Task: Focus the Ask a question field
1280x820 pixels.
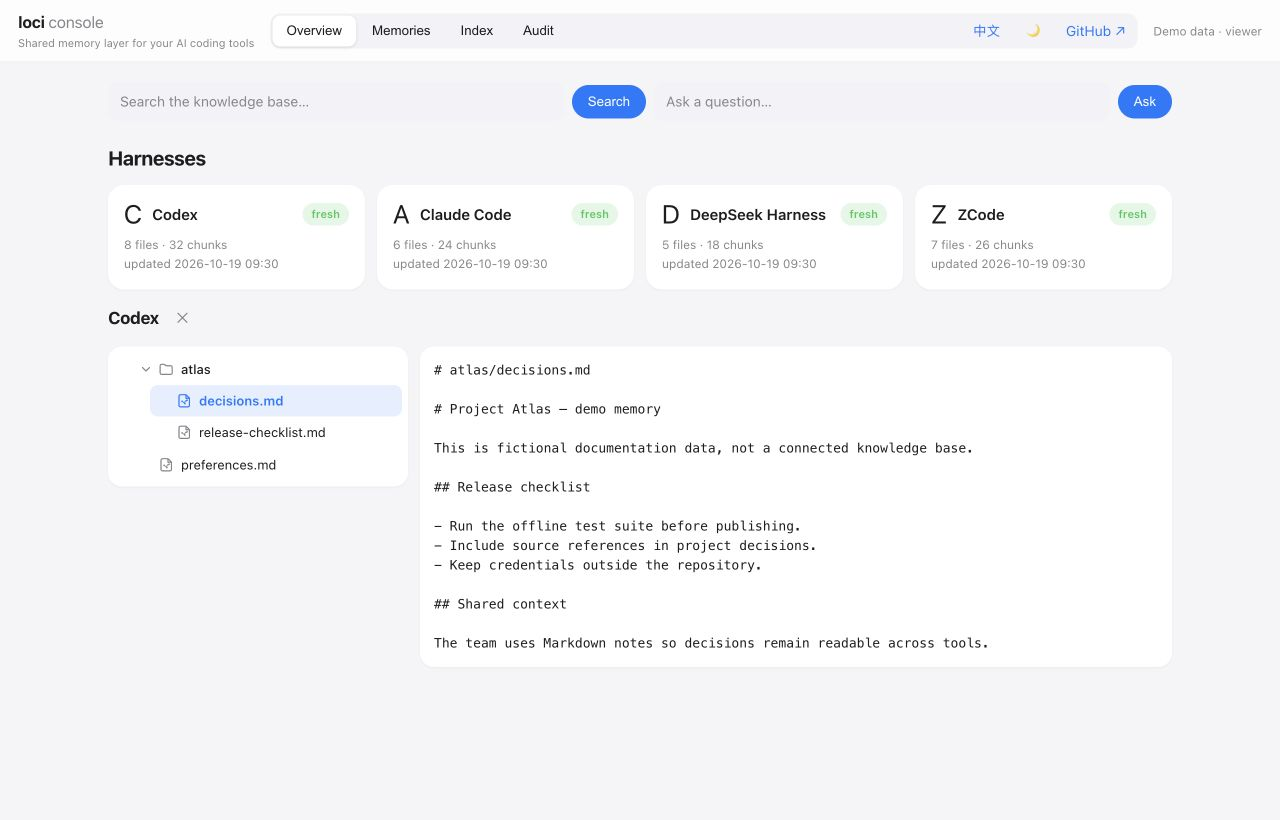Action: tap(882, 102)
